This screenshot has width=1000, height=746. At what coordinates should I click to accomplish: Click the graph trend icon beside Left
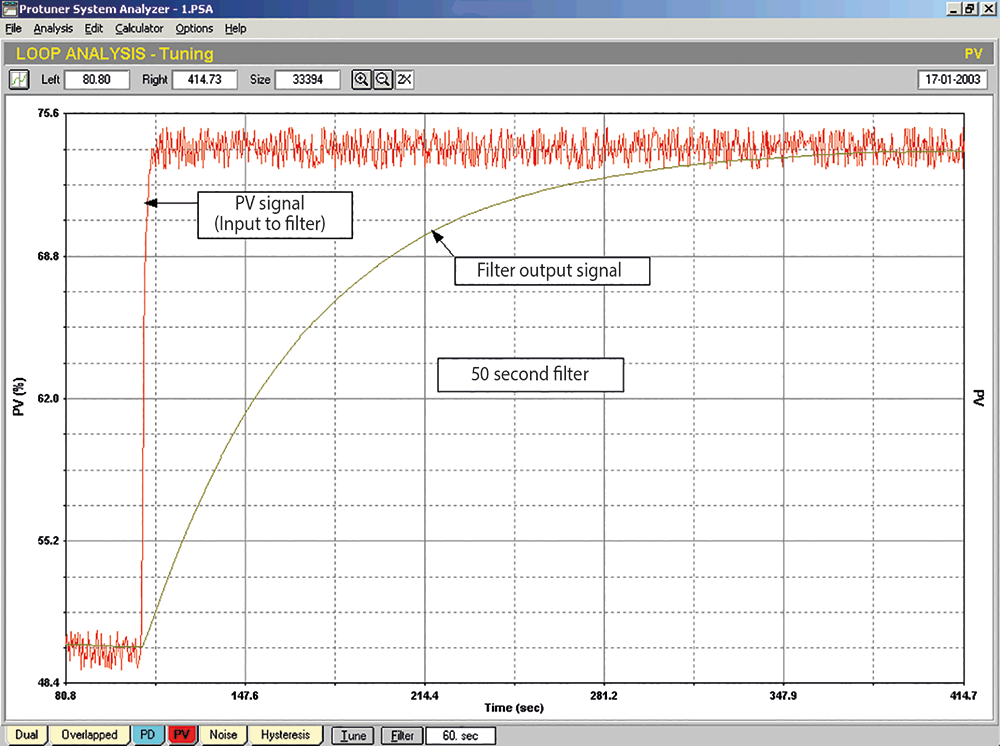pos(19,80)
